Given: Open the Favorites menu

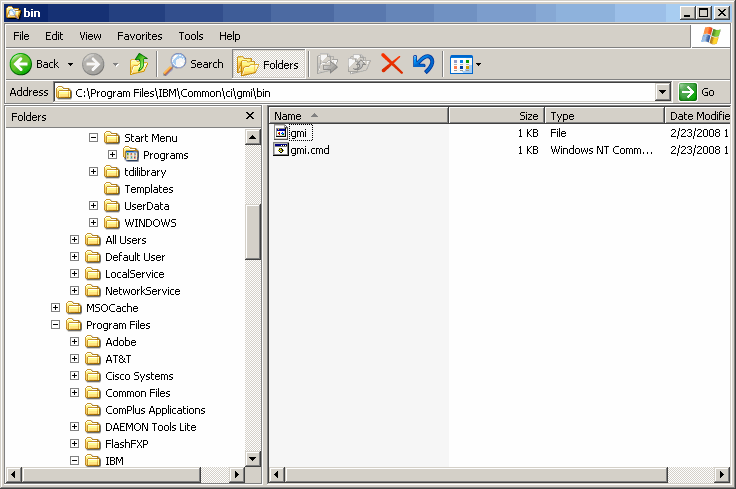Looking at the screenshot, I should coord(139,36).
